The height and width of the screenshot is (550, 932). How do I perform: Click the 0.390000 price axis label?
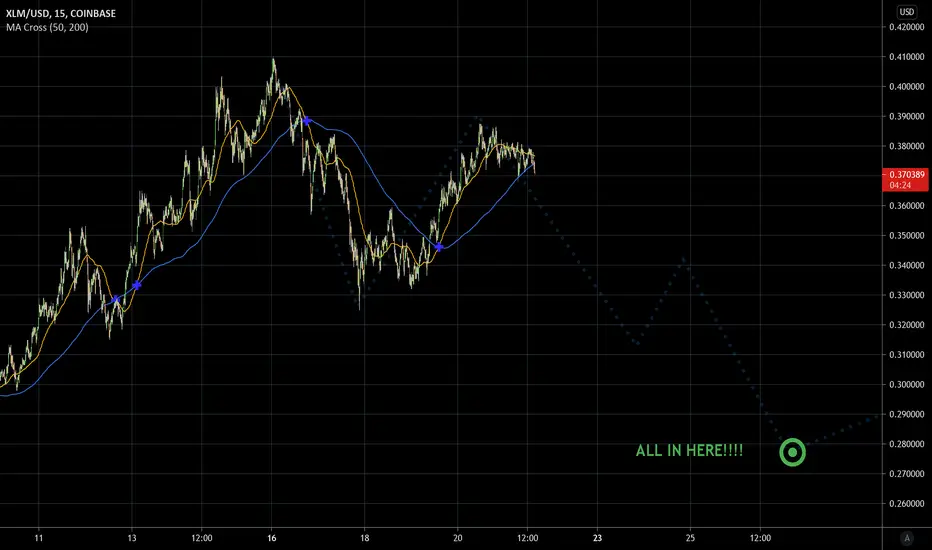pos(906,116)
